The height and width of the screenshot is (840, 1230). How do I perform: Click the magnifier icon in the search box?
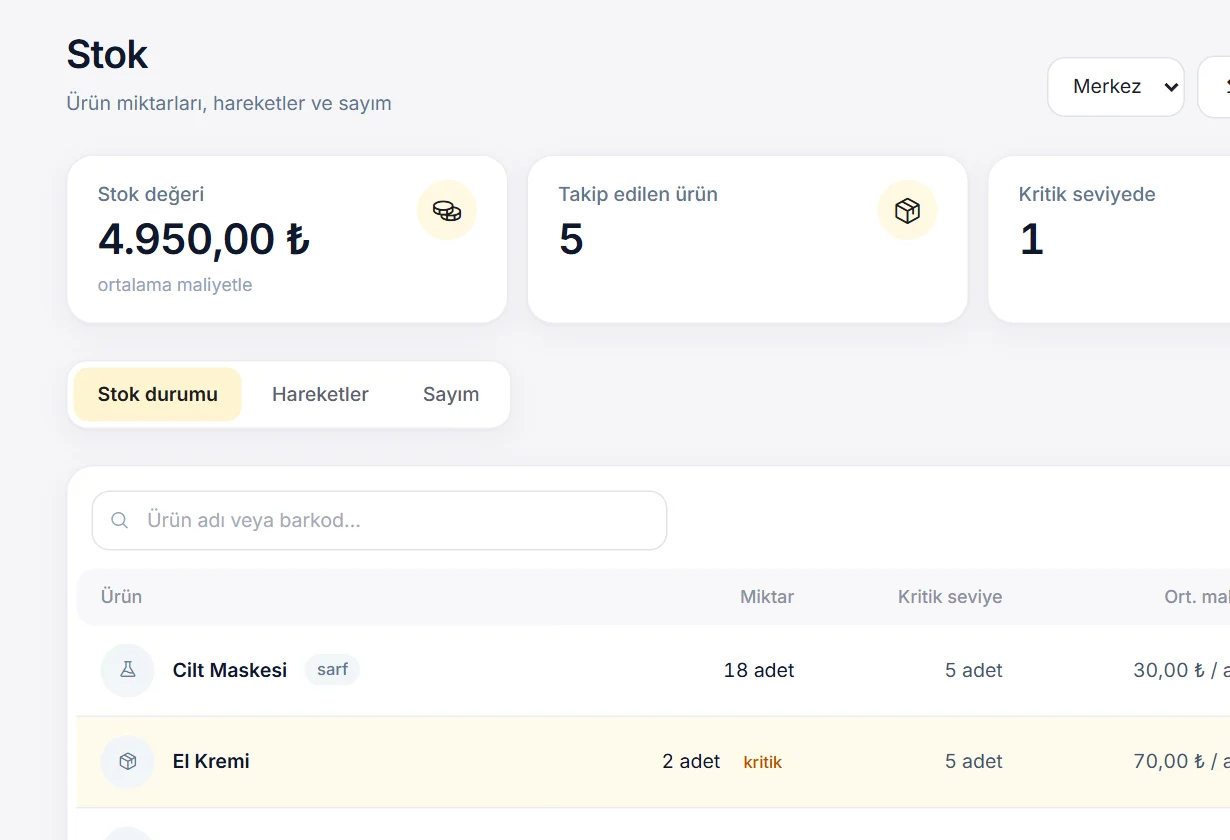point(120,520)
